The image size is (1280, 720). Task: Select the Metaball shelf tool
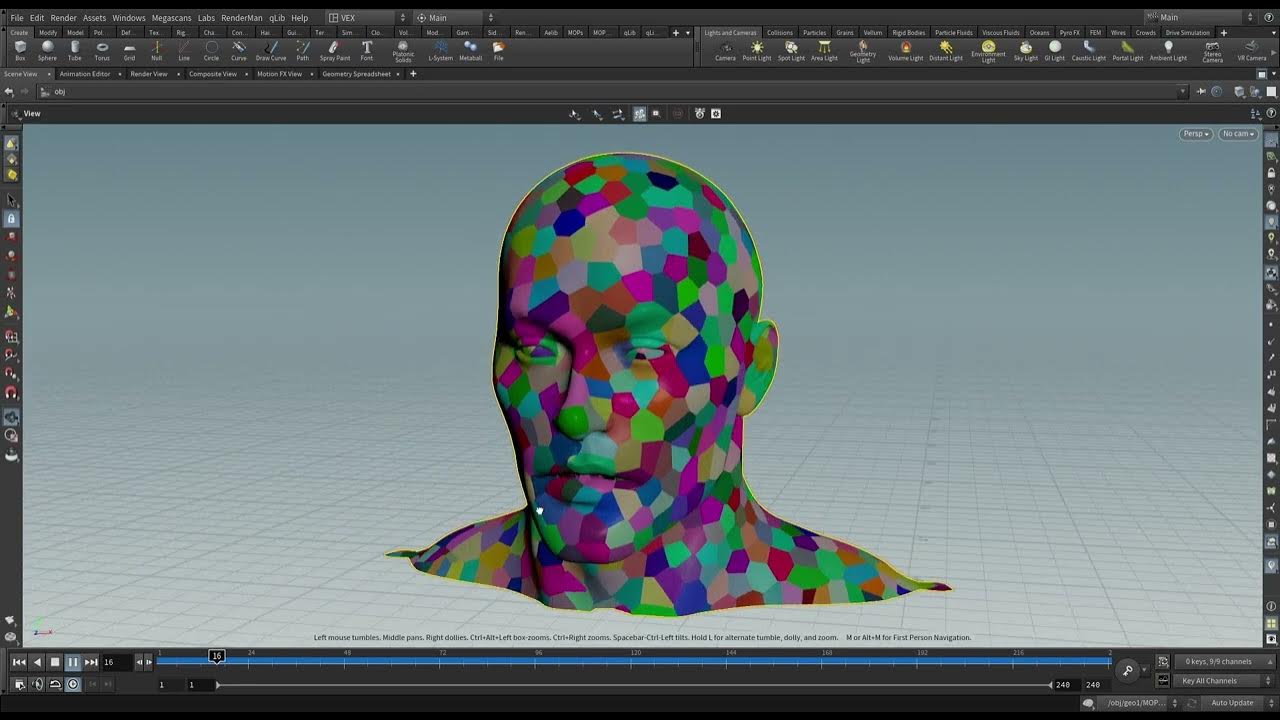click(x=470, y=51)
